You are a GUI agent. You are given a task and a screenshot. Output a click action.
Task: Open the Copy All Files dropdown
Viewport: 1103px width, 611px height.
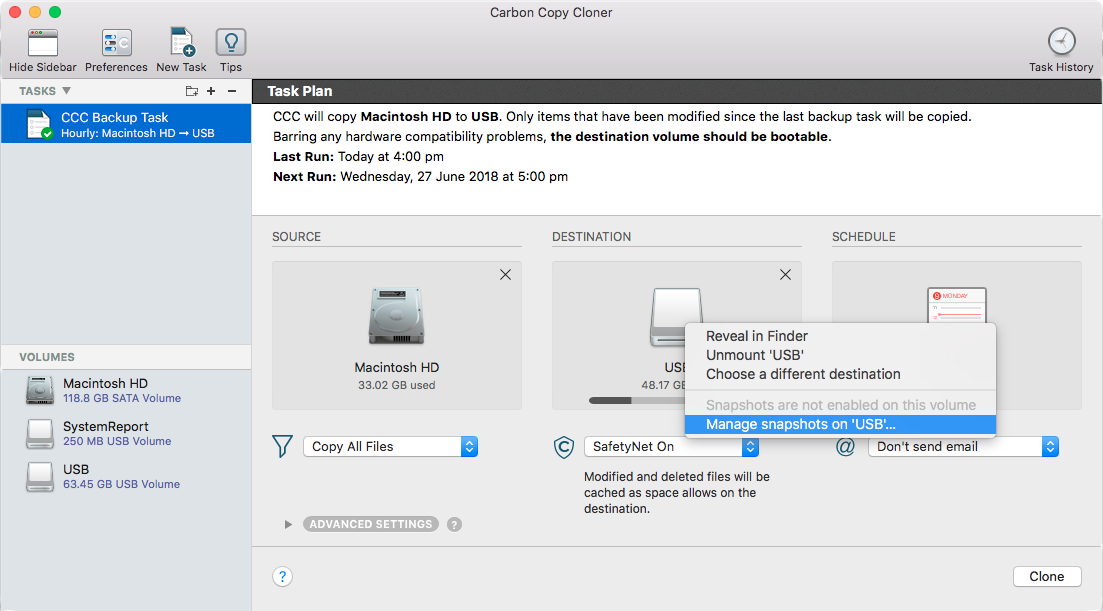click(x=390, y=446)
